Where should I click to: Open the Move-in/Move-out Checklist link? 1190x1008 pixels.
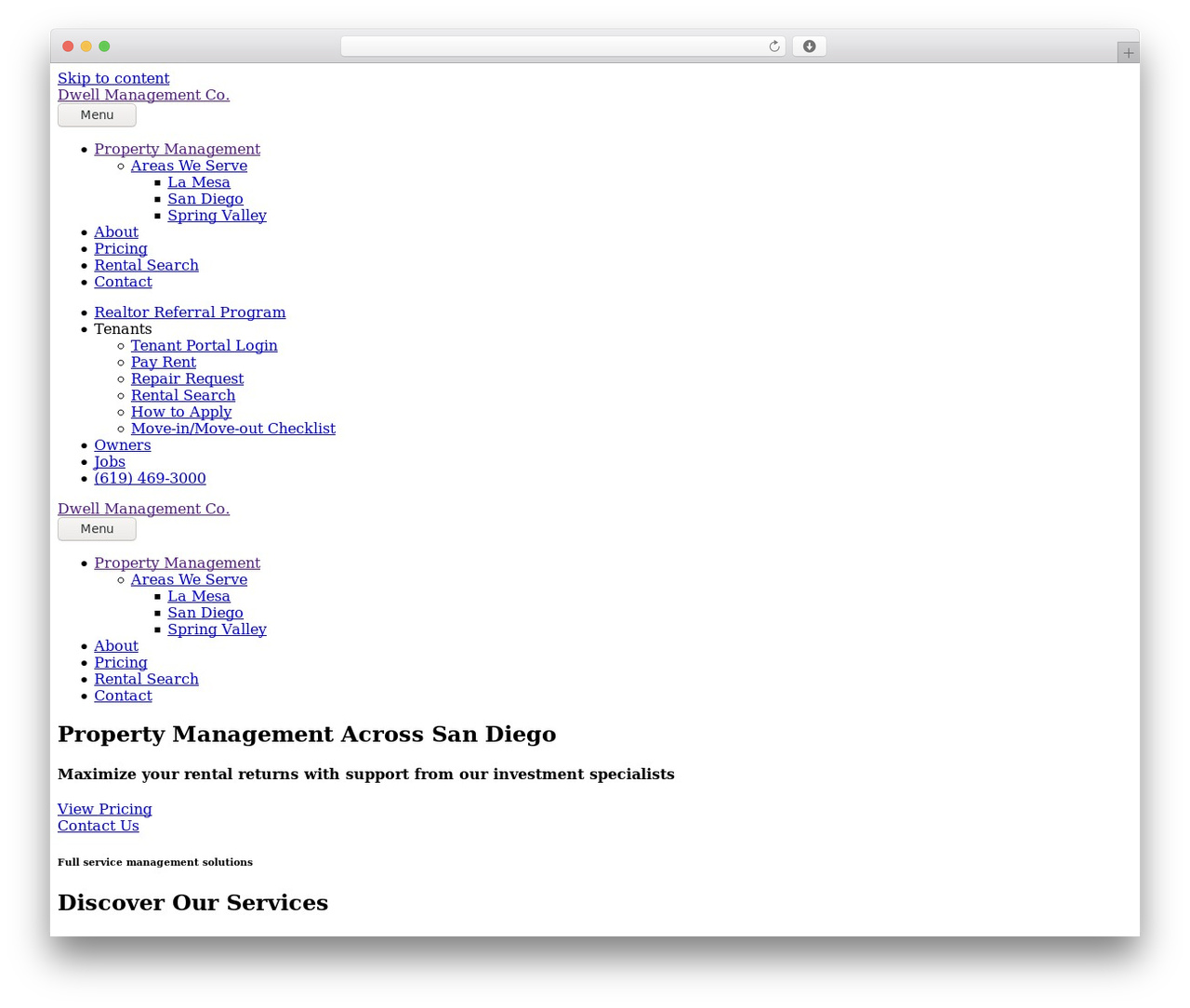tap(232, 429)
